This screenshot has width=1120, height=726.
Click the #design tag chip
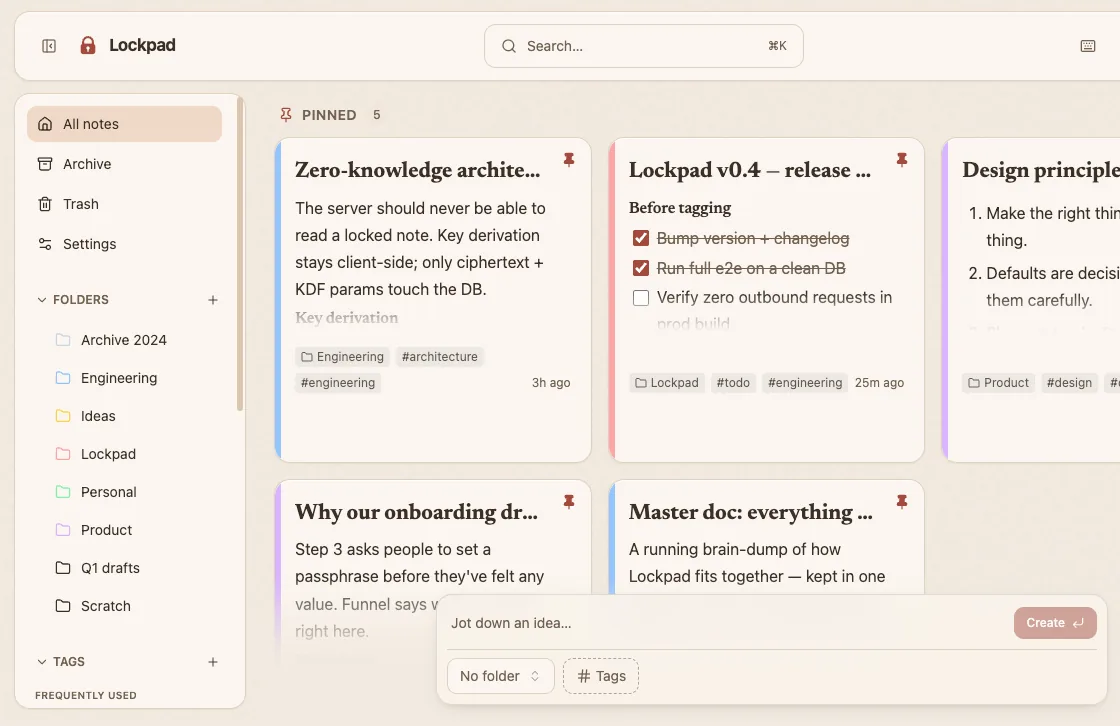[x=1069, y=382]
